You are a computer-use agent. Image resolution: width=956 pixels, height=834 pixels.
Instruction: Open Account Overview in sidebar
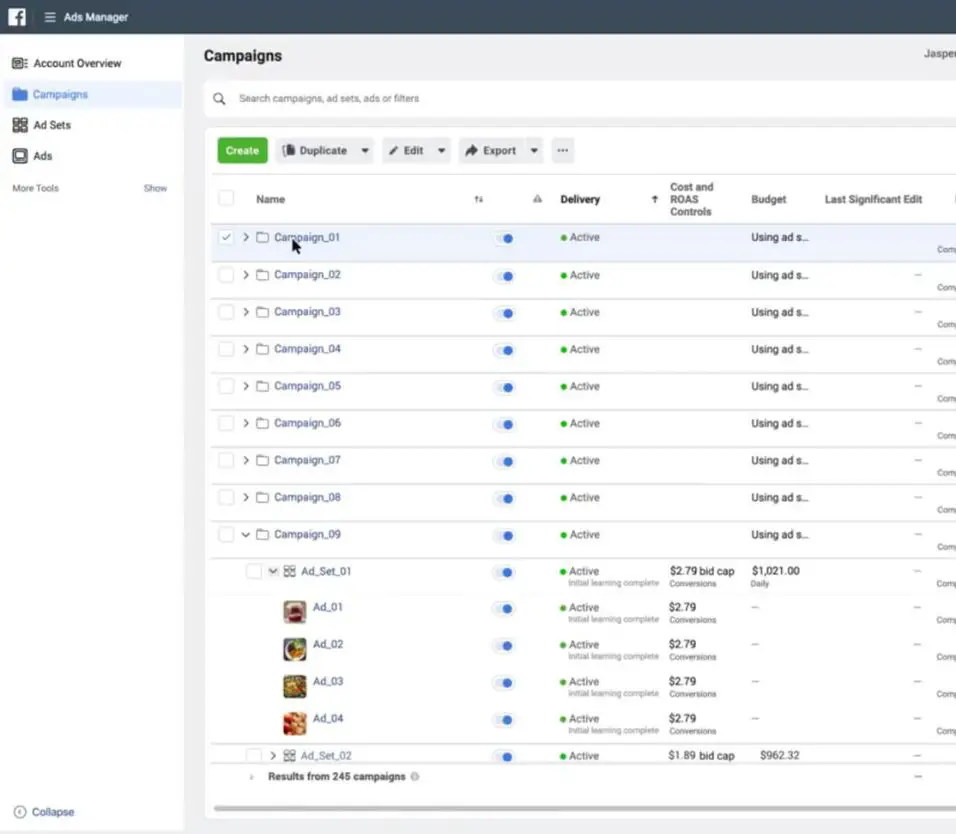(77, 63)
